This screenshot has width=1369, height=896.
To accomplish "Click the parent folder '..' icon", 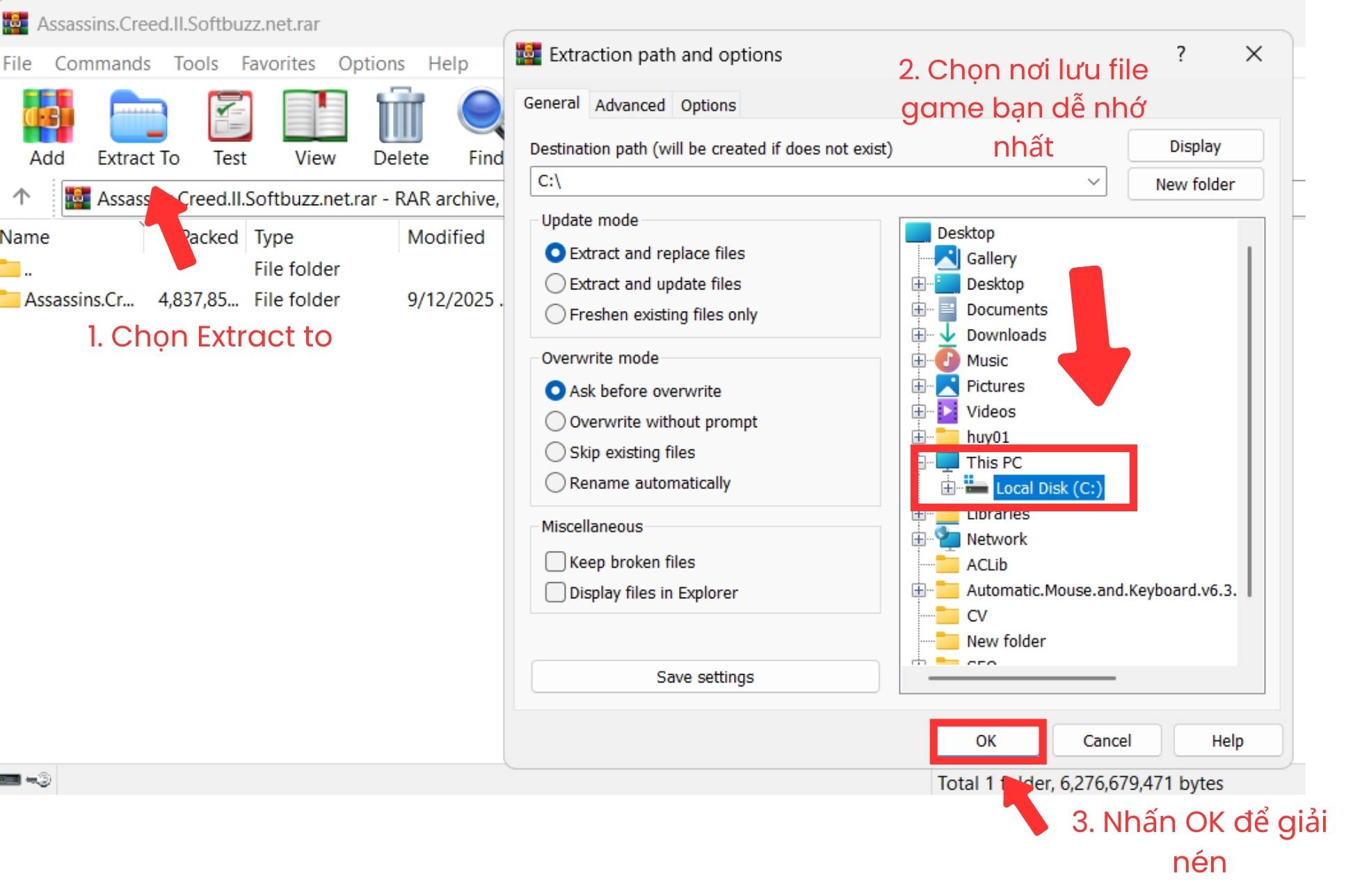I will 10,269.
